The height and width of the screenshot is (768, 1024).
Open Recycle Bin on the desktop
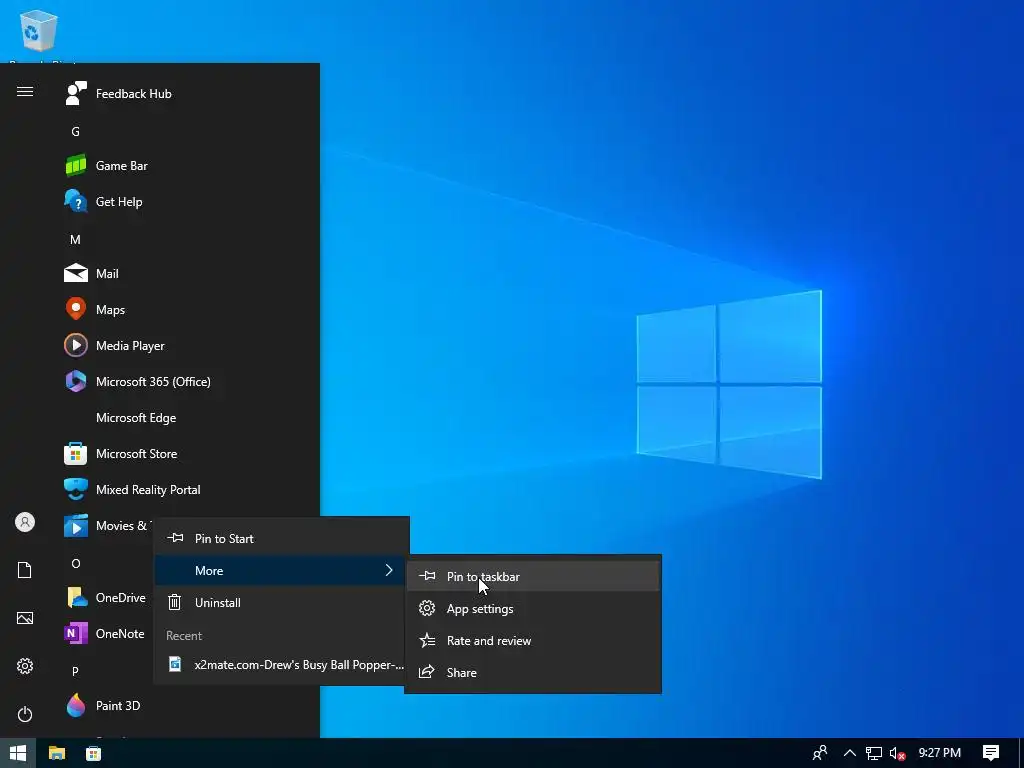(x=39, y=31)
